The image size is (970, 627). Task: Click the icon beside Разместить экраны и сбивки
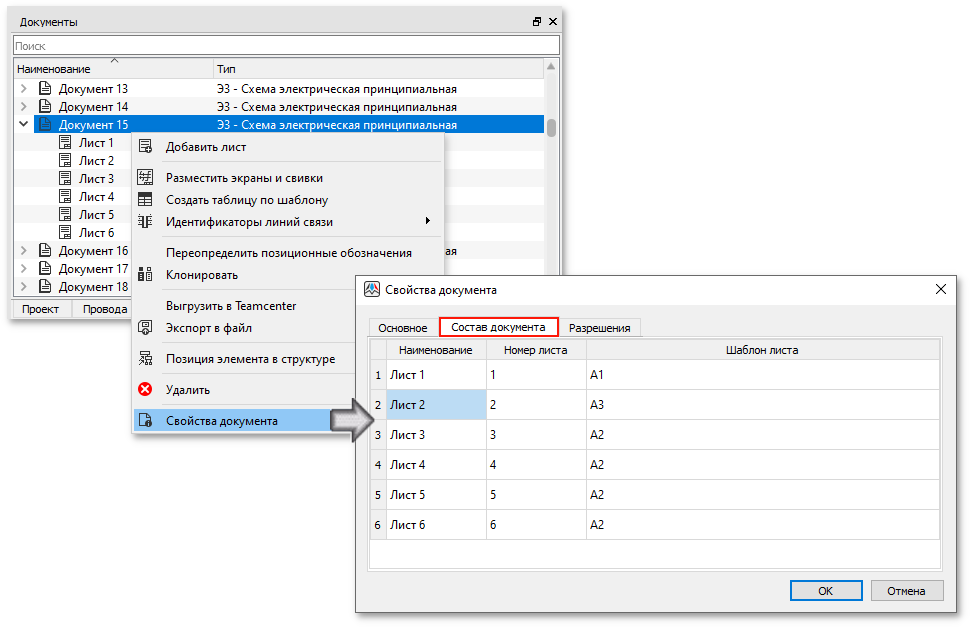pos(145,178)
